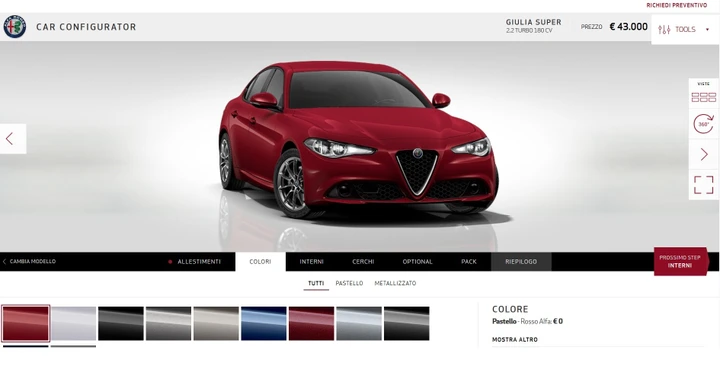720x369 pixels.
Task: Click the Car Configurator title
Action: (x=86, y=27)
